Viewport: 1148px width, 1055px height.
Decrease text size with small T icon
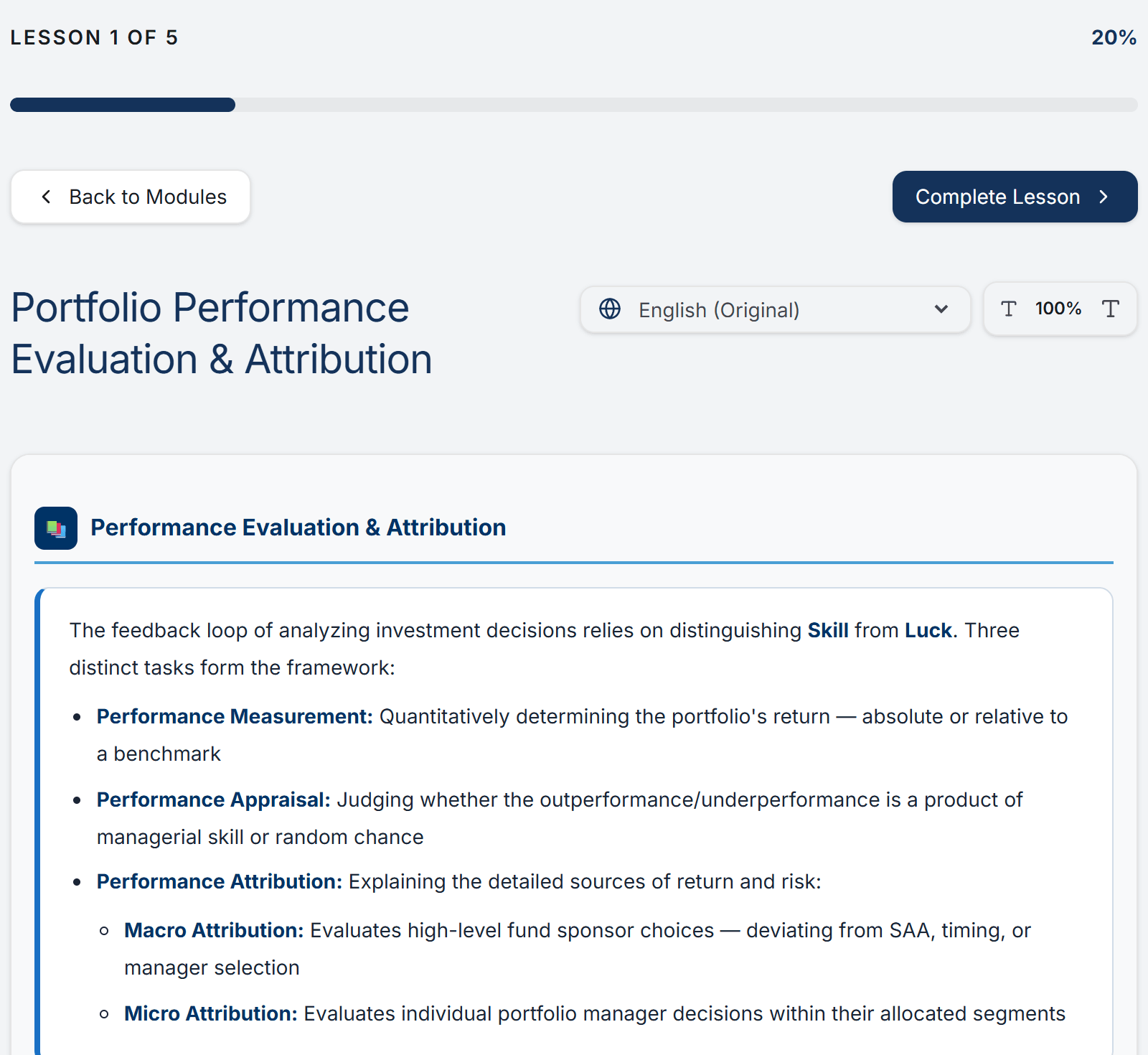(x=1008, y=309)
